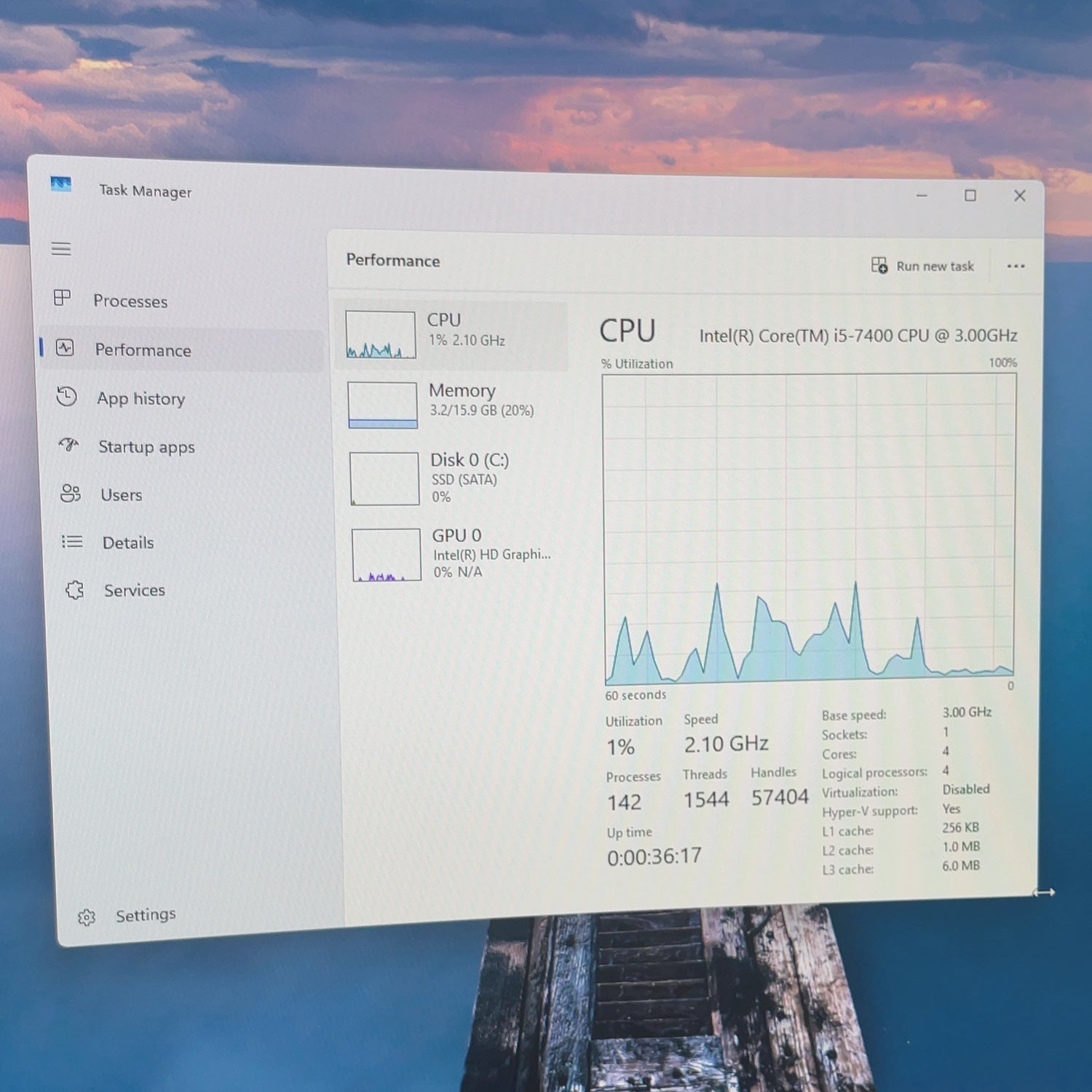Click the CPU utilization graph
Image resolution: width=1092 pixels, height=1092 pixels.
pyautogui.click(x=809, y=528)
